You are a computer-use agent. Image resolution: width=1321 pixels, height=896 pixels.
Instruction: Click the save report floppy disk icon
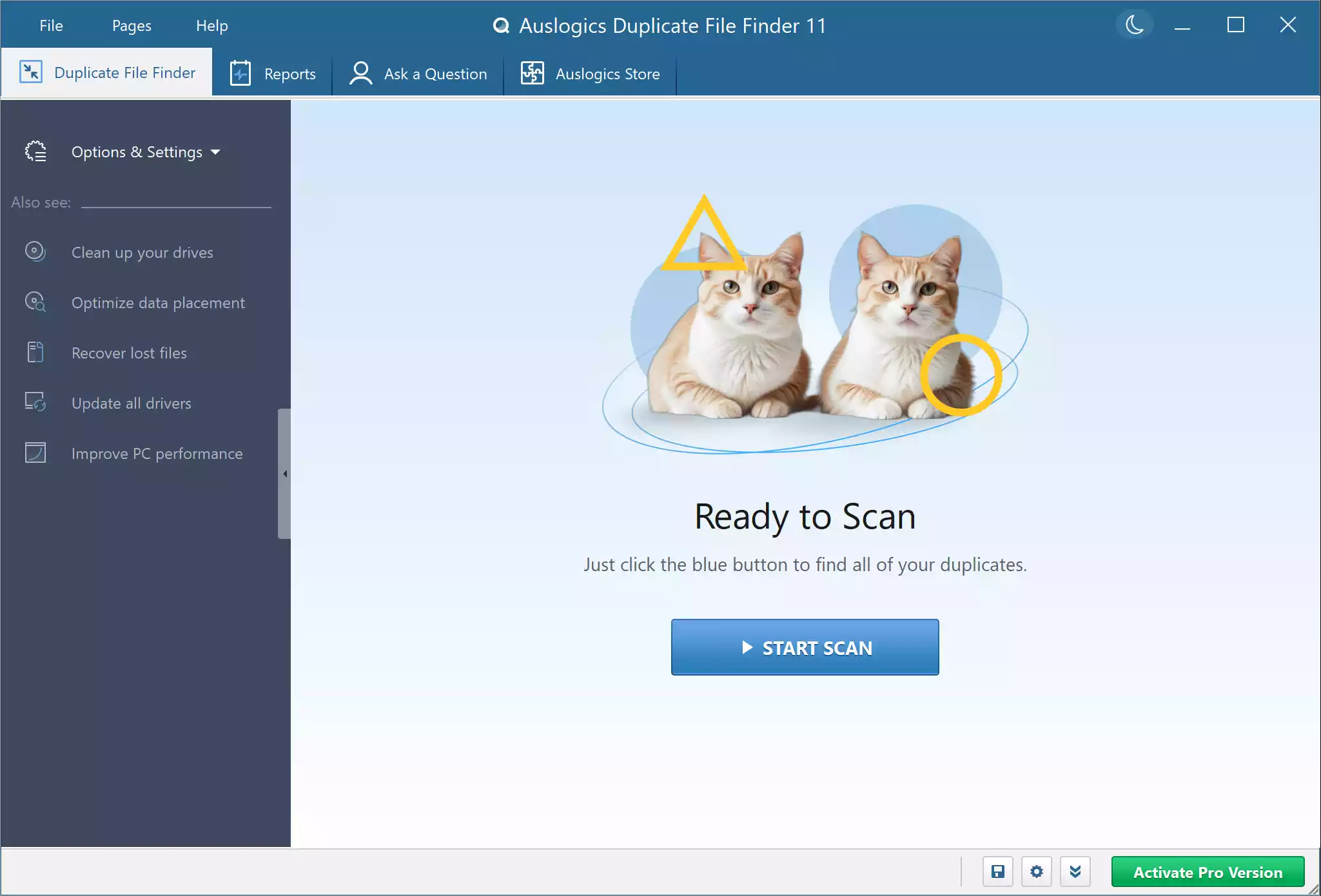[998, 872]
